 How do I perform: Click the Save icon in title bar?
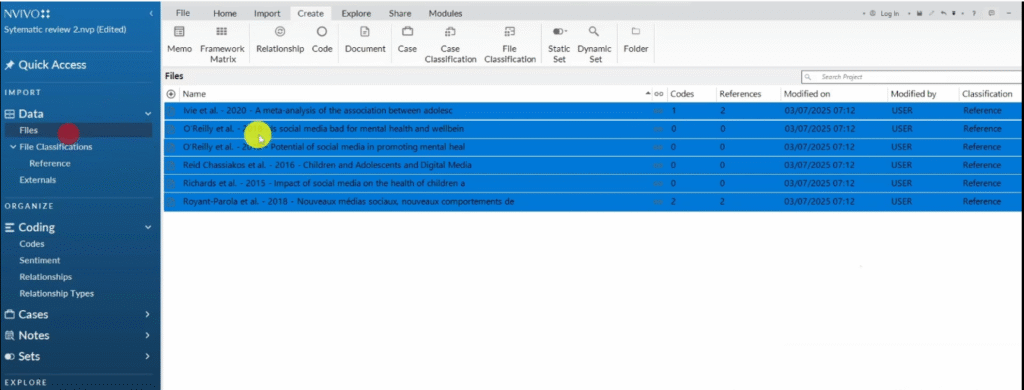(x=920, y=13)
